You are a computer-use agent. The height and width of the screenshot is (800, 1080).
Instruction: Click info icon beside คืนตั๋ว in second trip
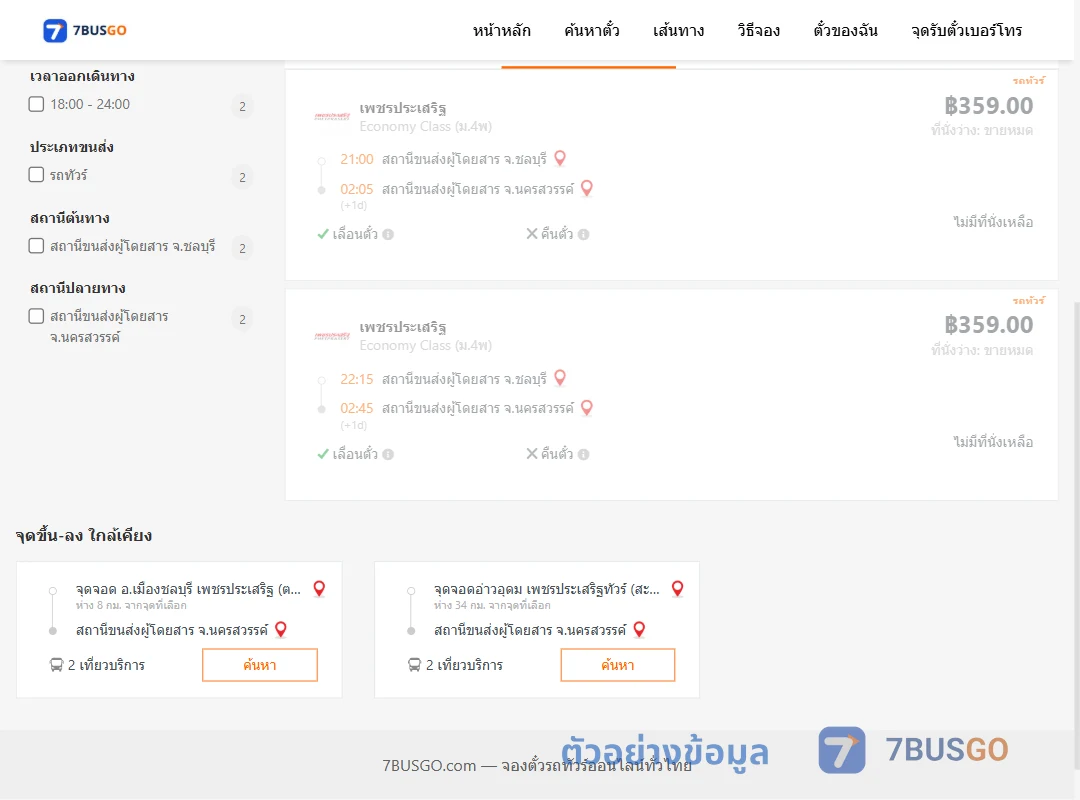tap(583, 454)
